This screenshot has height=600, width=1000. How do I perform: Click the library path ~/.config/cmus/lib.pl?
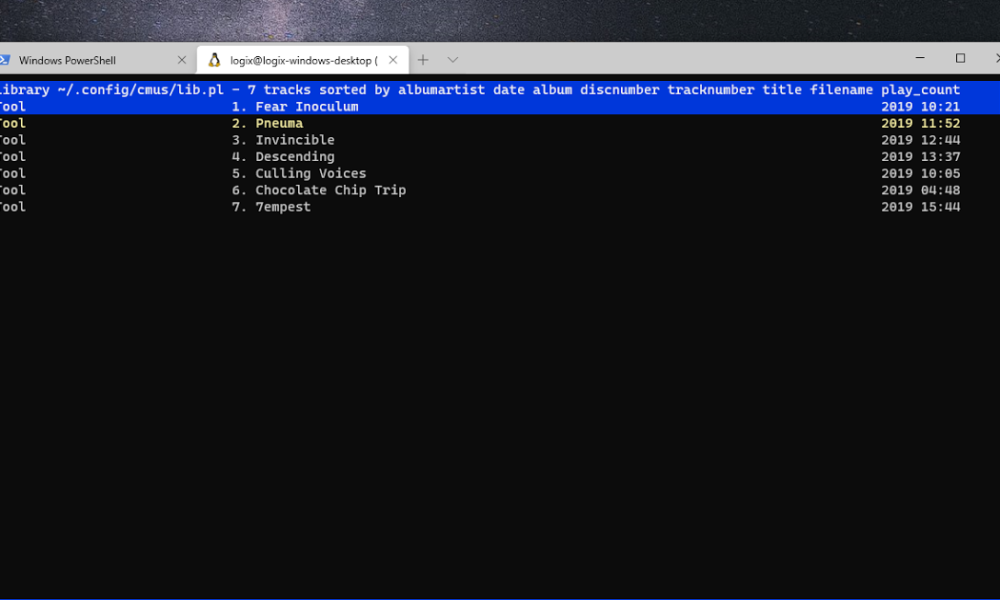(140, 90)
